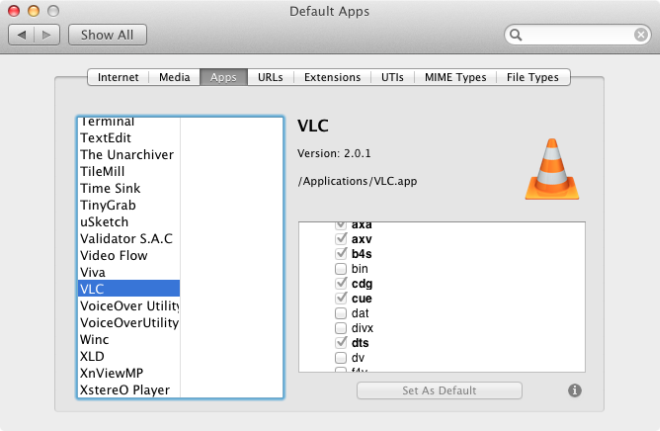
Task: Select Validator S.A.C in the app list
Action: pyautogui.click(x=129, y=239)
